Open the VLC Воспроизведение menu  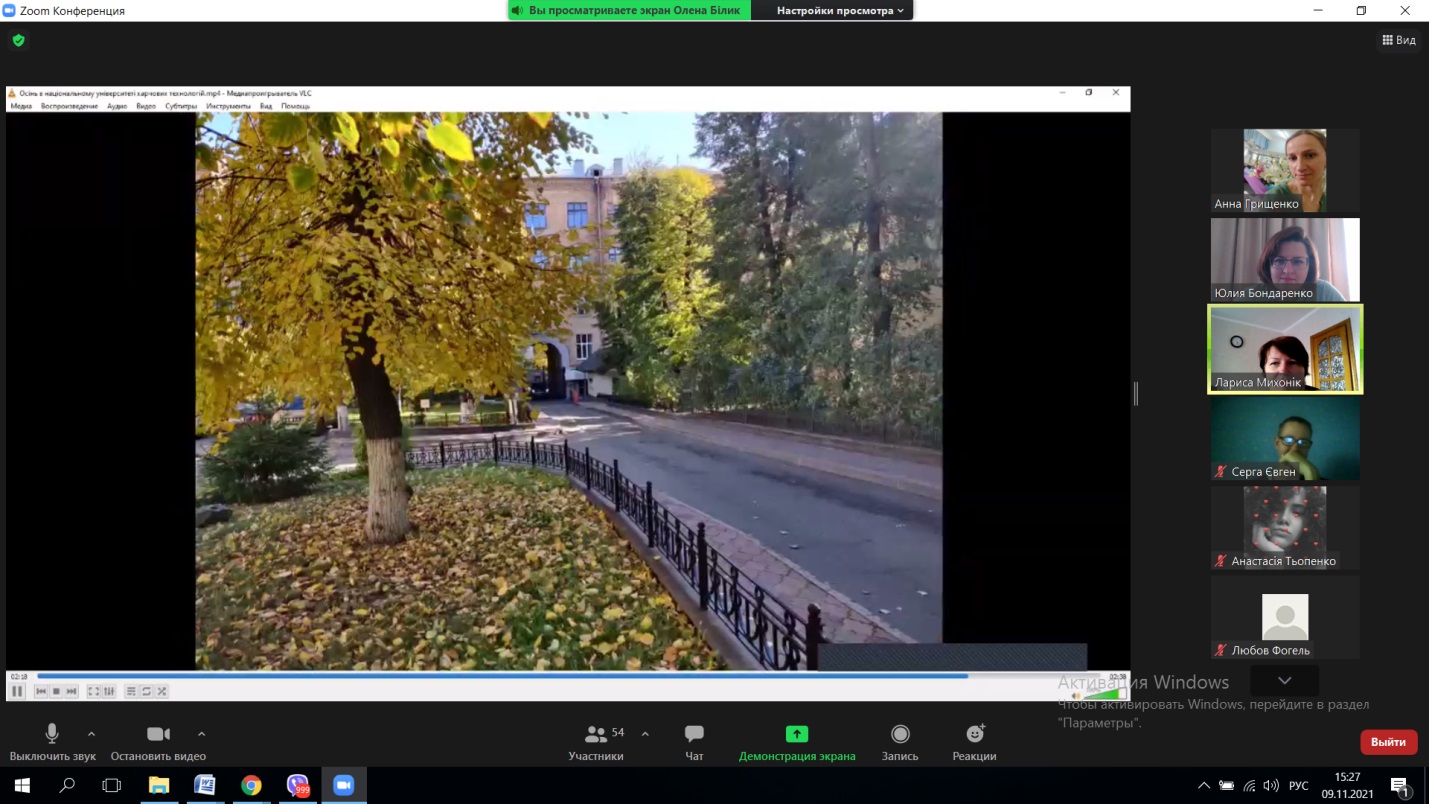pyautogui.click(x=70, y=106)
